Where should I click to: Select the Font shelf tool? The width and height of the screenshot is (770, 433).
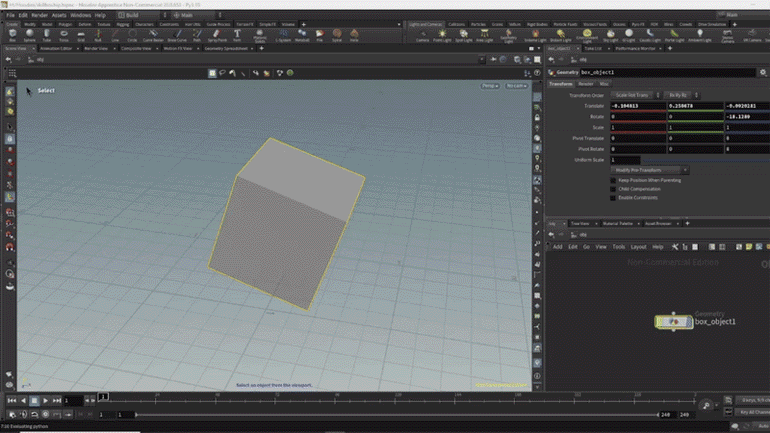[237, 35]
